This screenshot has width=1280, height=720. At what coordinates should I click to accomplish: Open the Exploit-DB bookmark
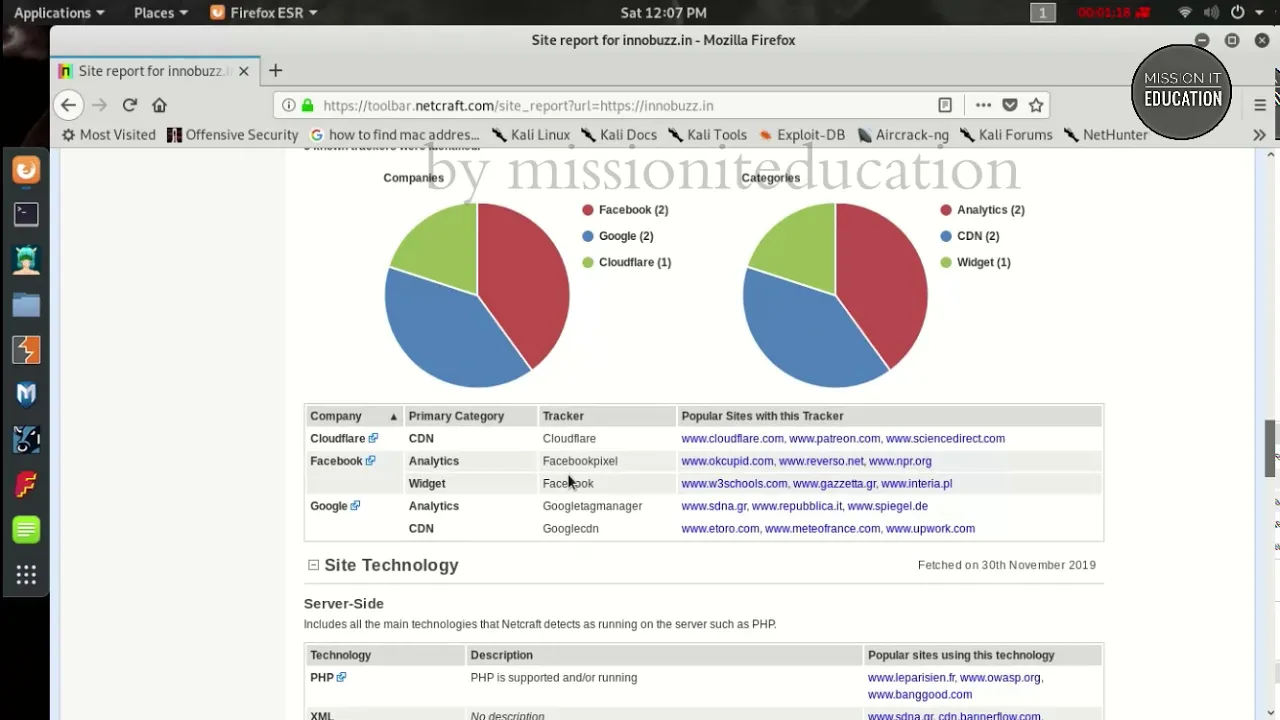tap(802, 135)
